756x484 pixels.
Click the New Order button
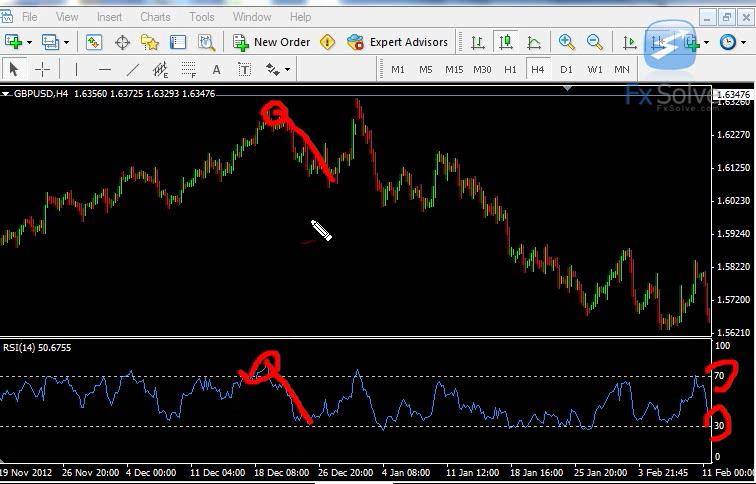(x=271, y=42)
